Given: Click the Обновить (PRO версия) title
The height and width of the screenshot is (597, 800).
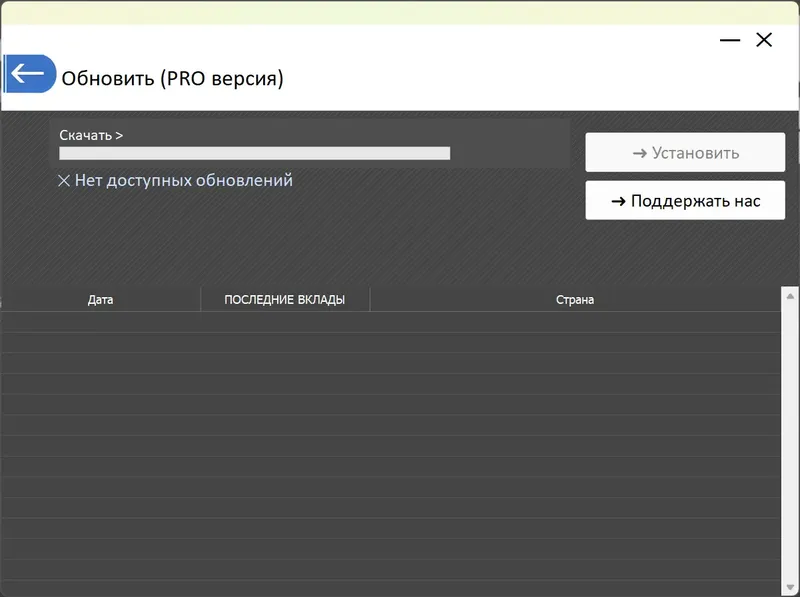Looking at the screenshot, I should tap(172, 77).
